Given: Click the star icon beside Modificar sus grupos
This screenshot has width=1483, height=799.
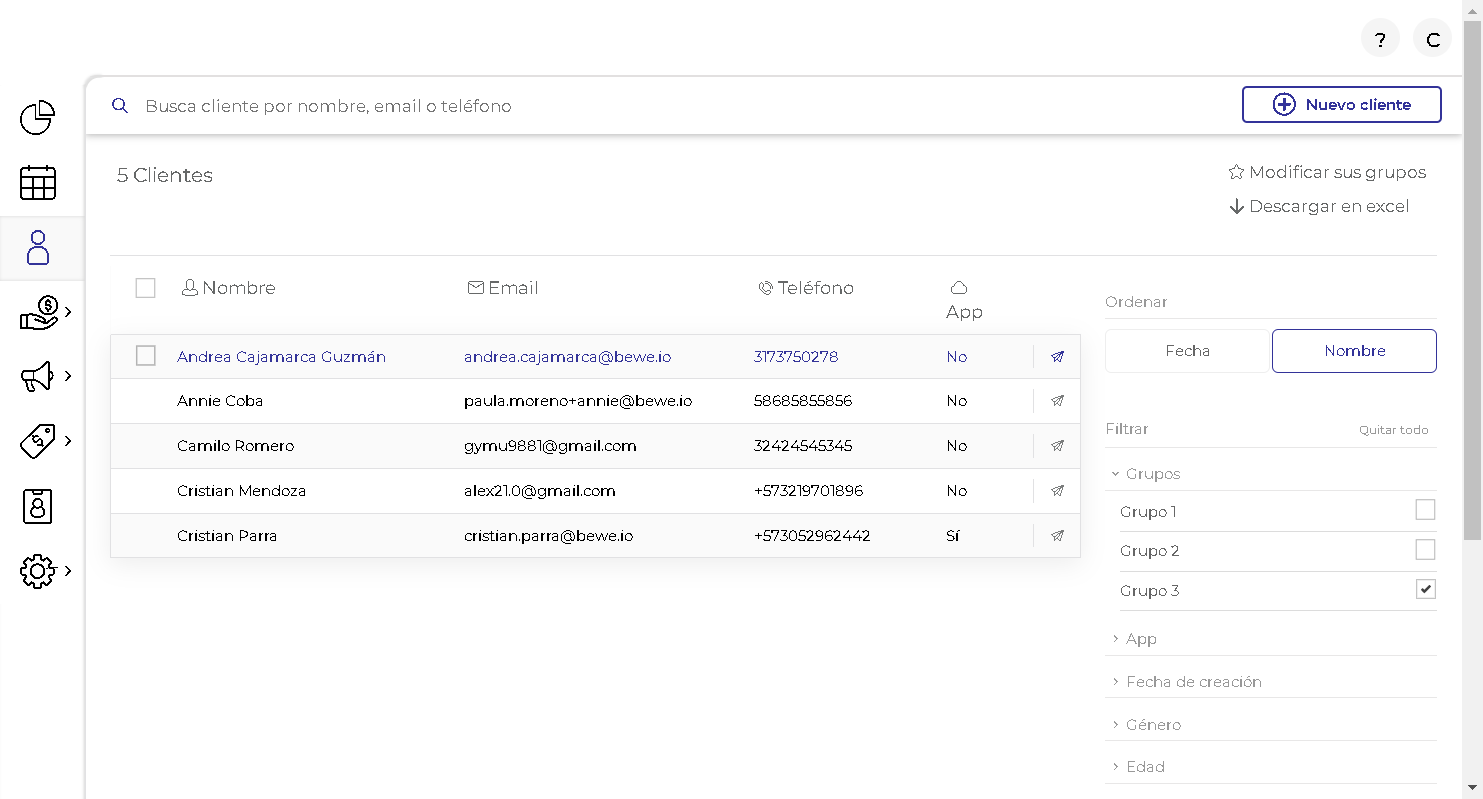Looking at the screenshot, I should (x=1236, y=172).
